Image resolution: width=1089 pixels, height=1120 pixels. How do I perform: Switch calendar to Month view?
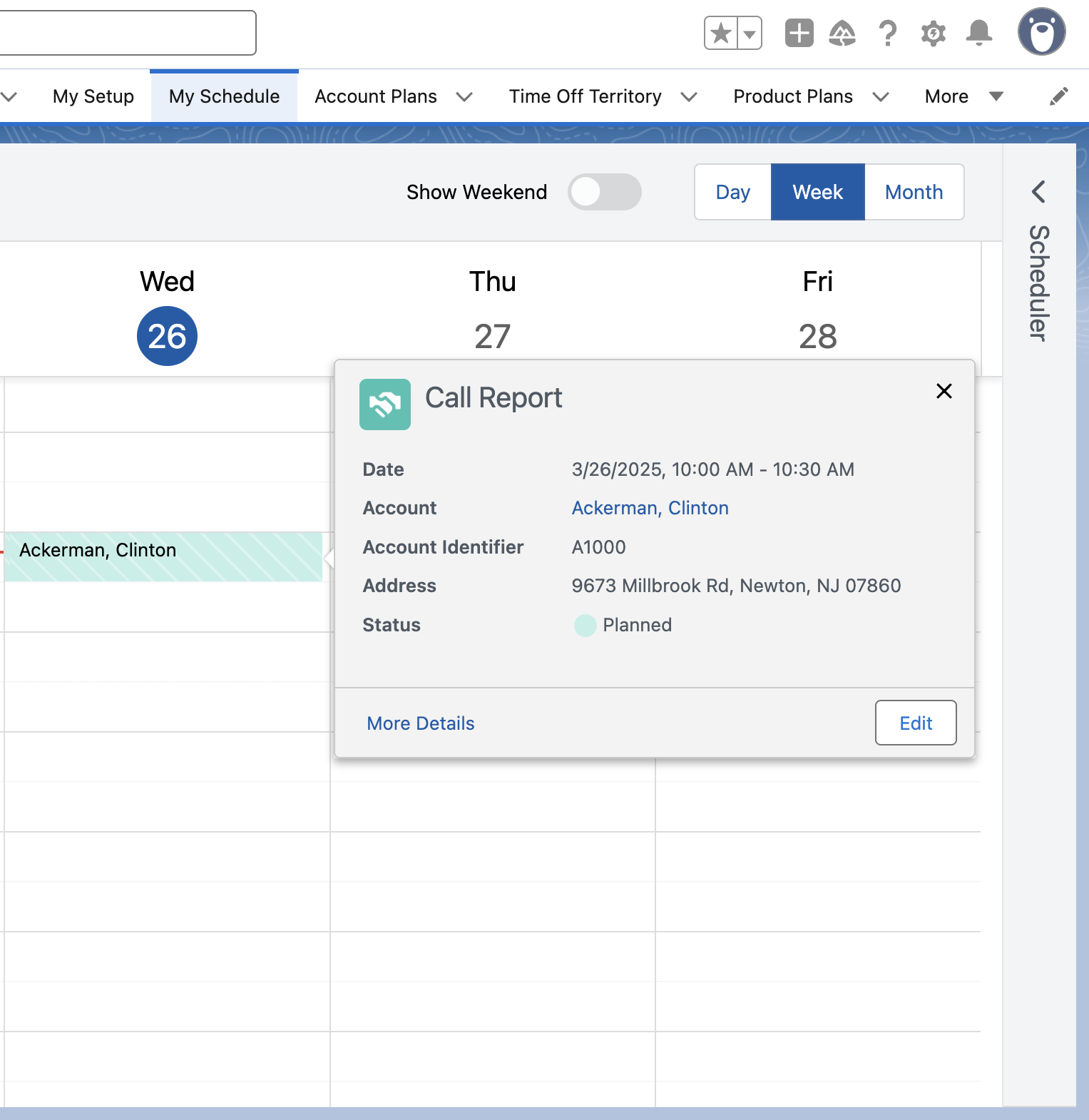click(x=914, y=192)
